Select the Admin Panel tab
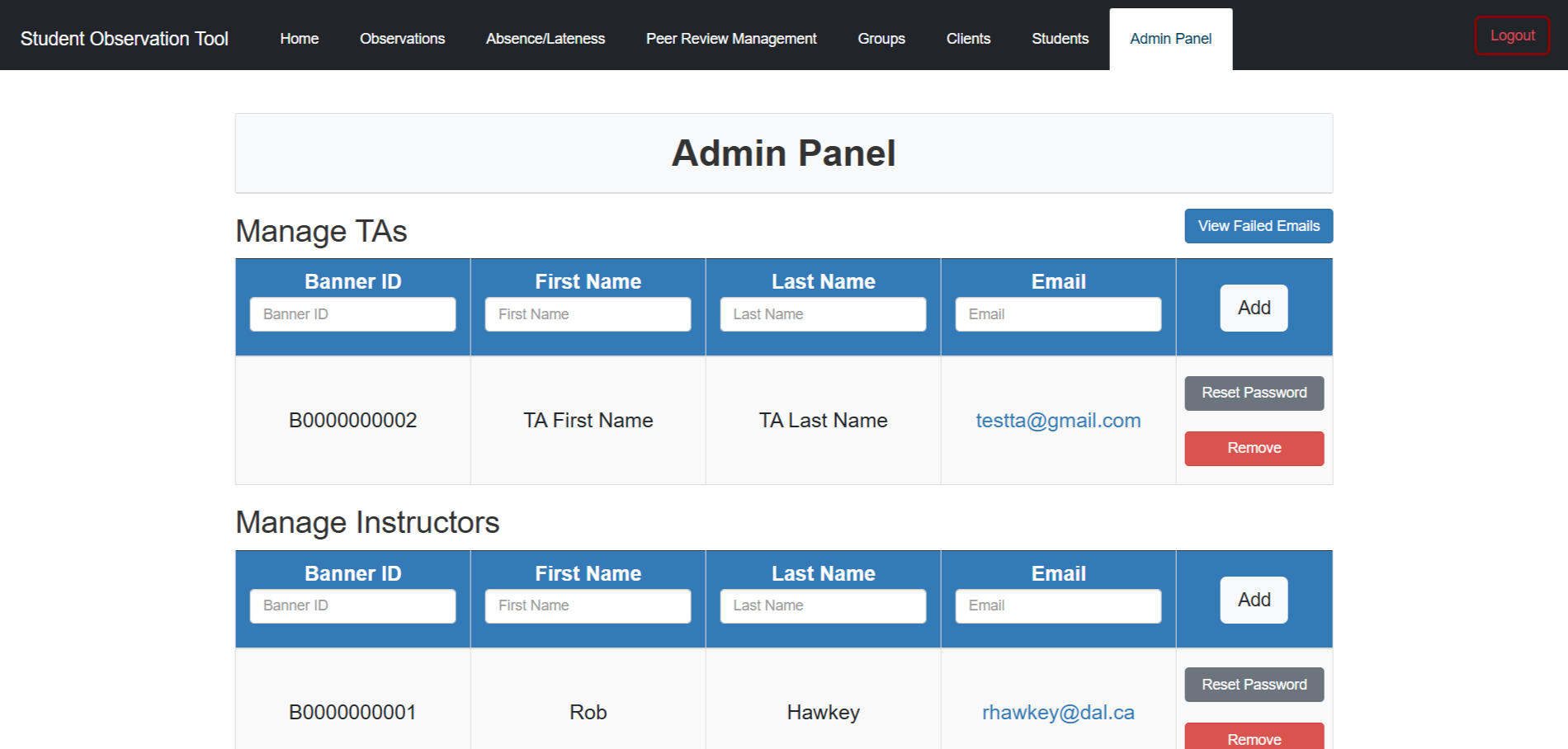The image size is (1568, 749). pyautogui.click(x=1170, y=39)
